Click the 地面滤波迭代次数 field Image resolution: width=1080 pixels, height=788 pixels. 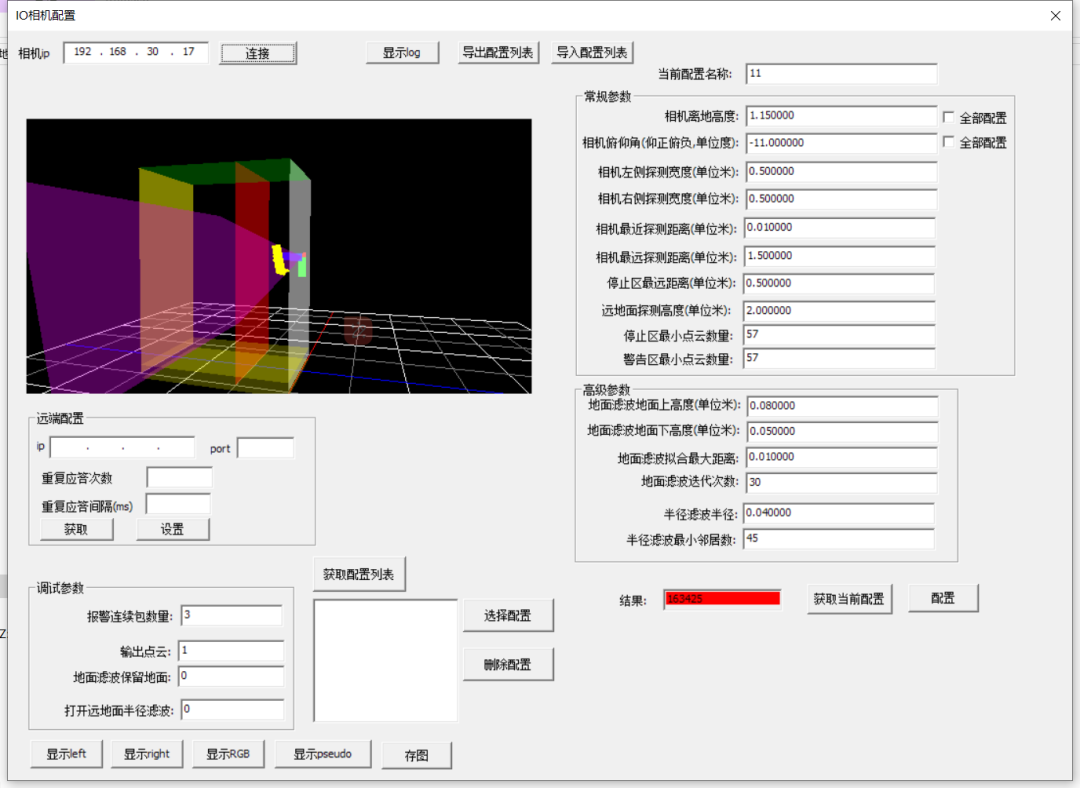click(842, 482)
